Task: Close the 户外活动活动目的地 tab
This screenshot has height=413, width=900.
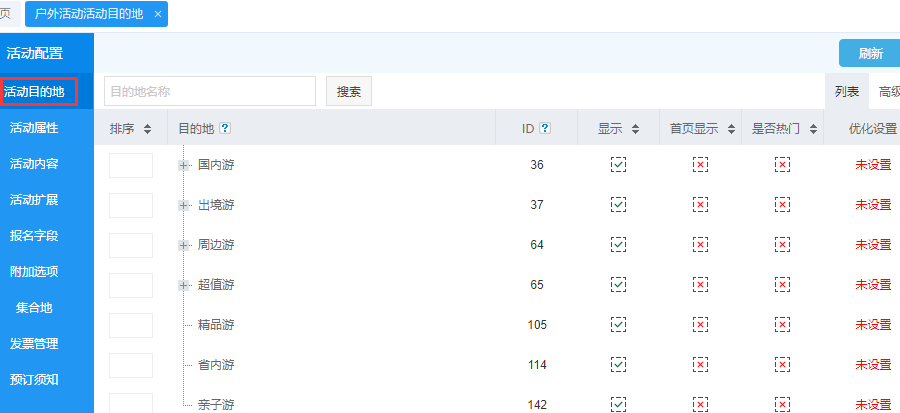Action: [158, 14]
